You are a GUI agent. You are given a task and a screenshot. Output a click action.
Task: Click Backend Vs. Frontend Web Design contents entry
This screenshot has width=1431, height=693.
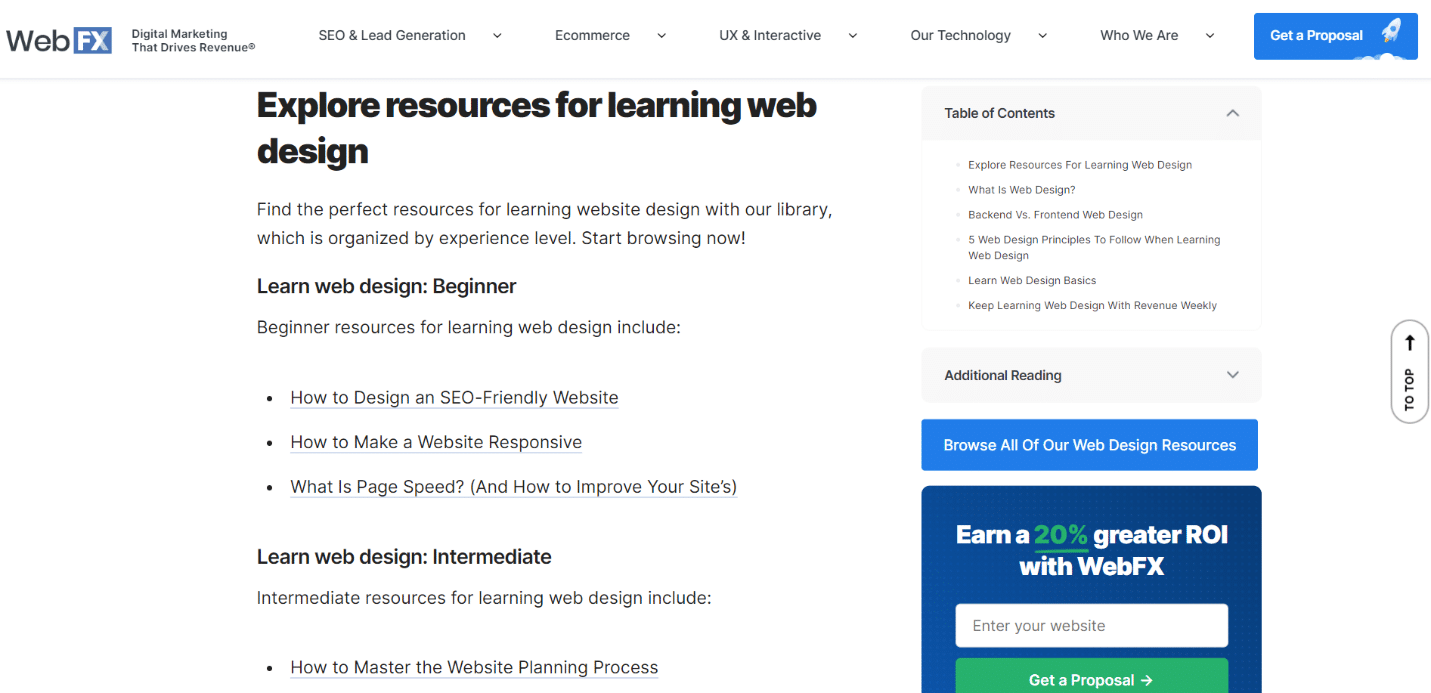(x=1055, y=214)
